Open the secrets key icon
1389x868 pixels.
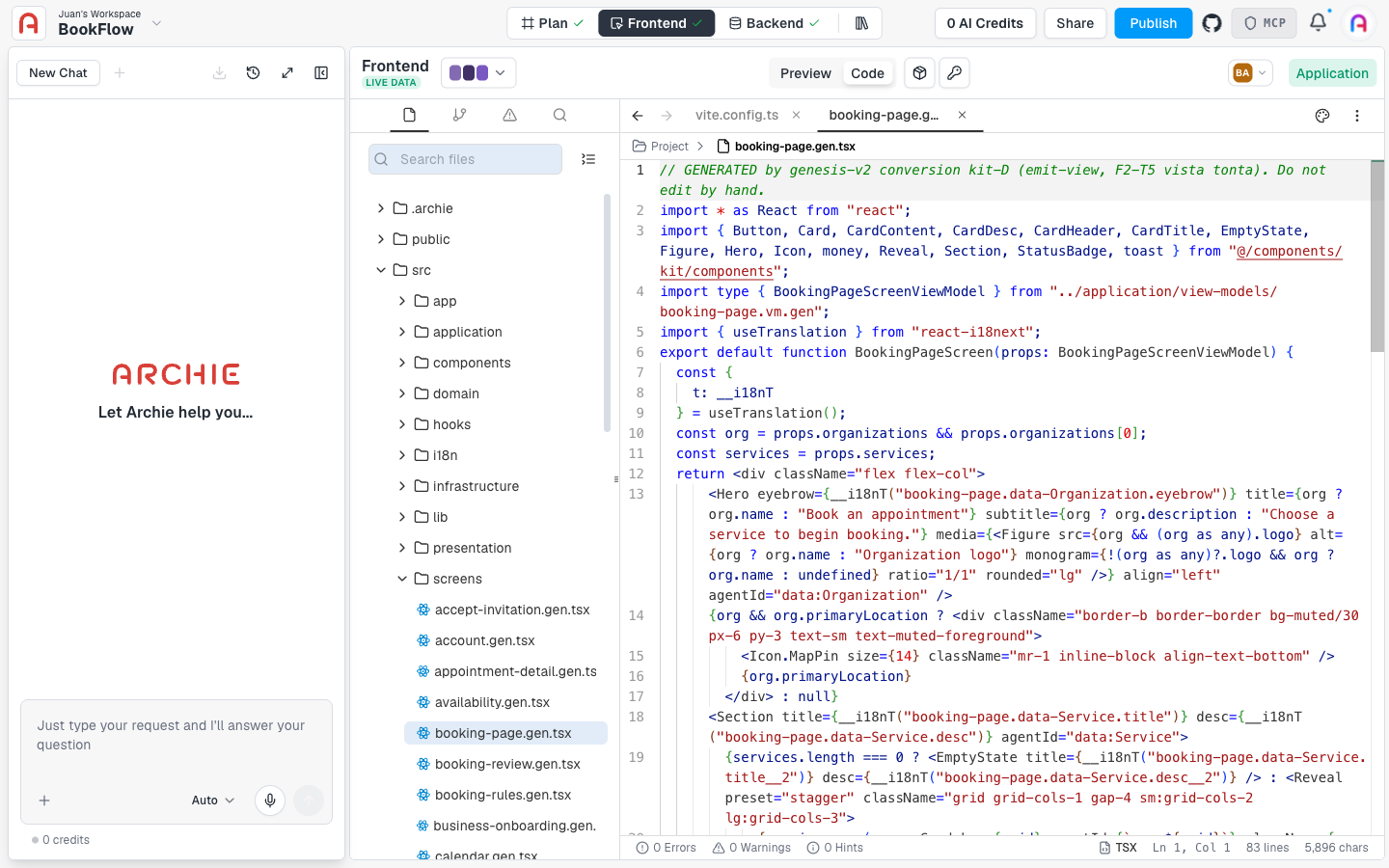955,73
